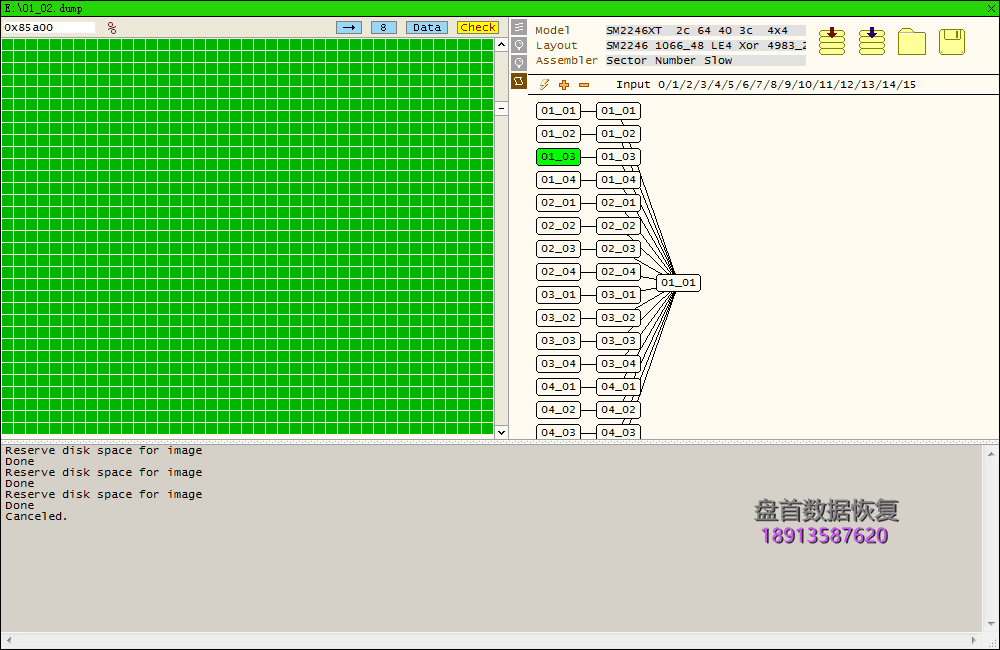Select middle-column node 01_02
Image resolution: width=1000 pixels, height=650 pixels.
click(x=618, y=134)
